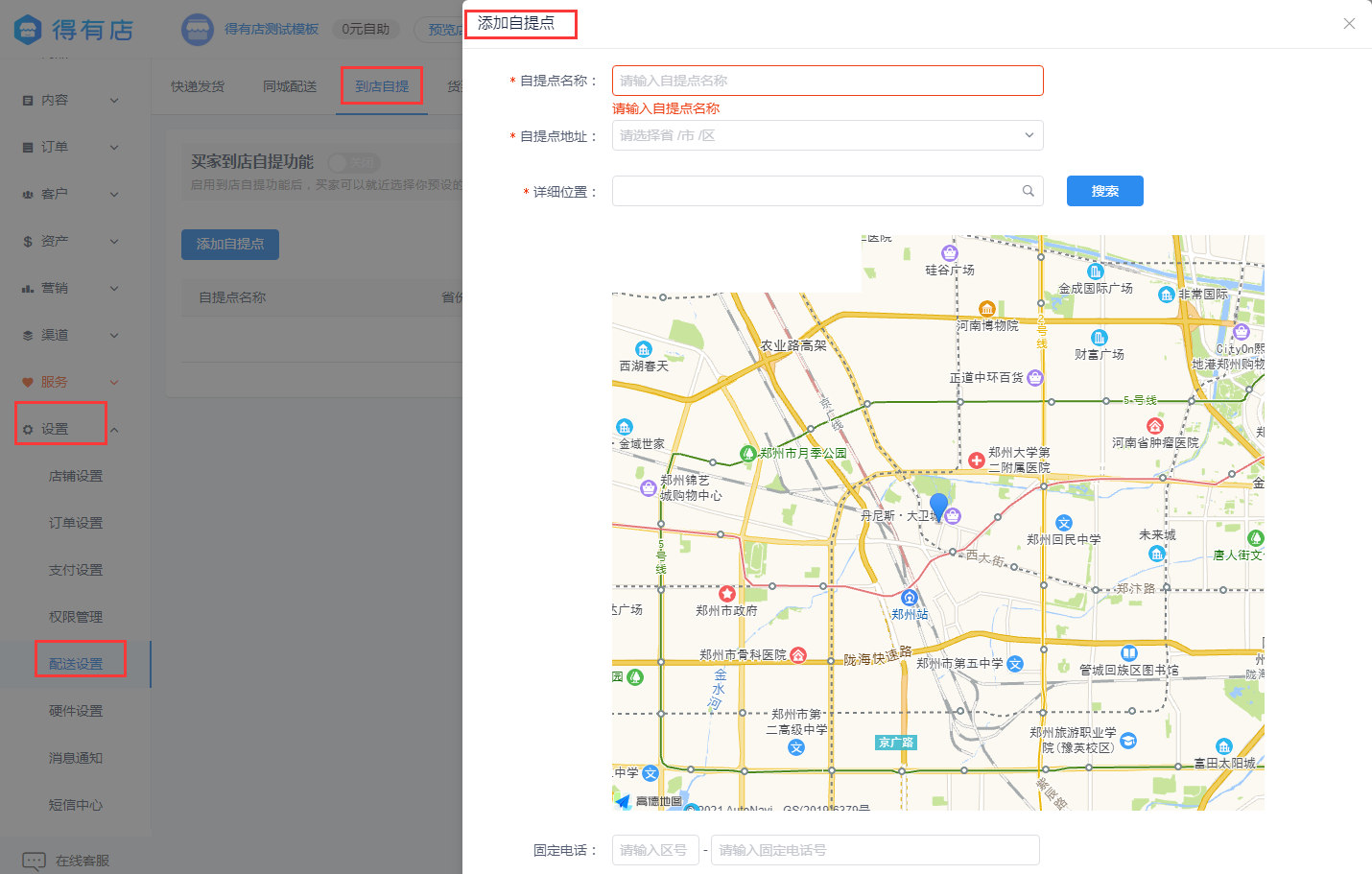The image size is (1372, 874).
Task: Open 配送设置 in settings submenu
Action: 76,664
